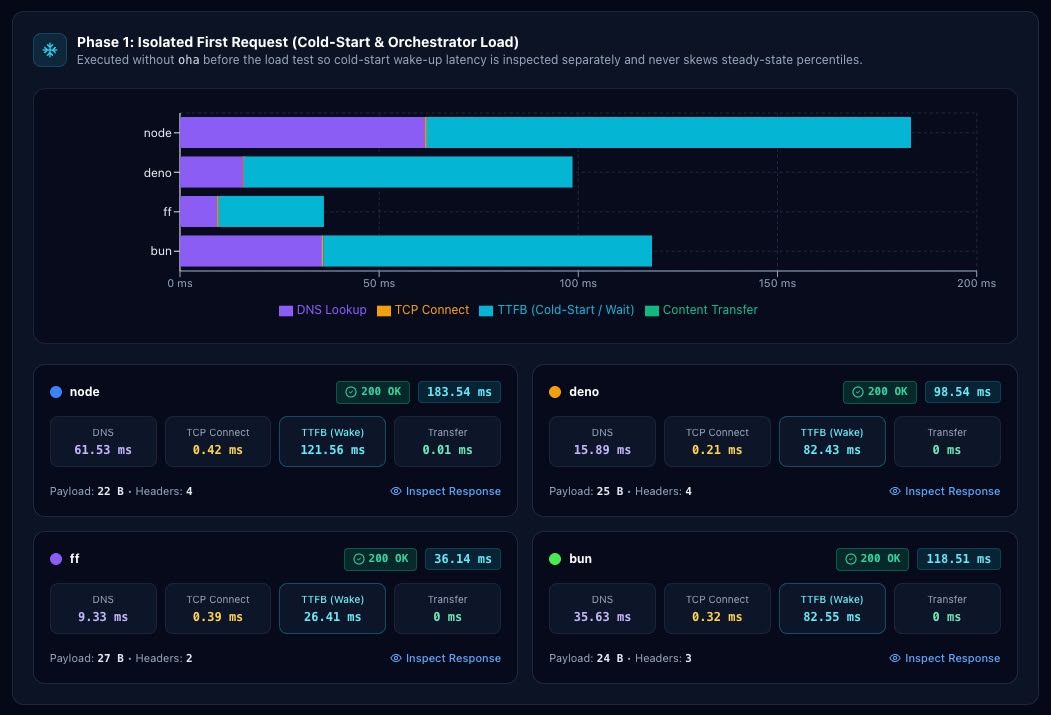
Task: Click node's 183.54 ms total time badge
Action: (459, 392)
